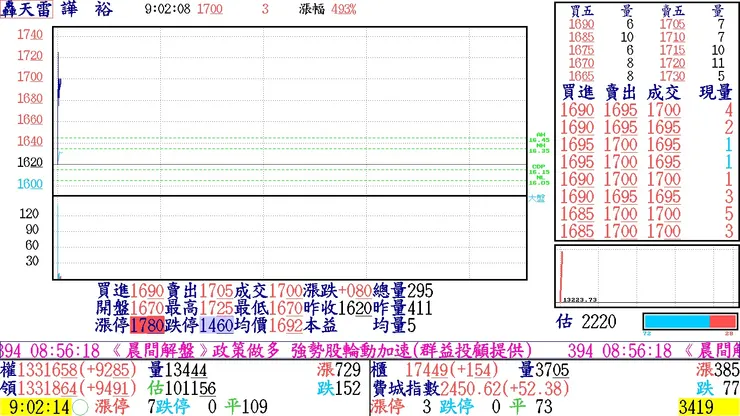740x416 pixels.
Task: Click the 1620 reference price axis label
Action: click(x=30, y=162)
